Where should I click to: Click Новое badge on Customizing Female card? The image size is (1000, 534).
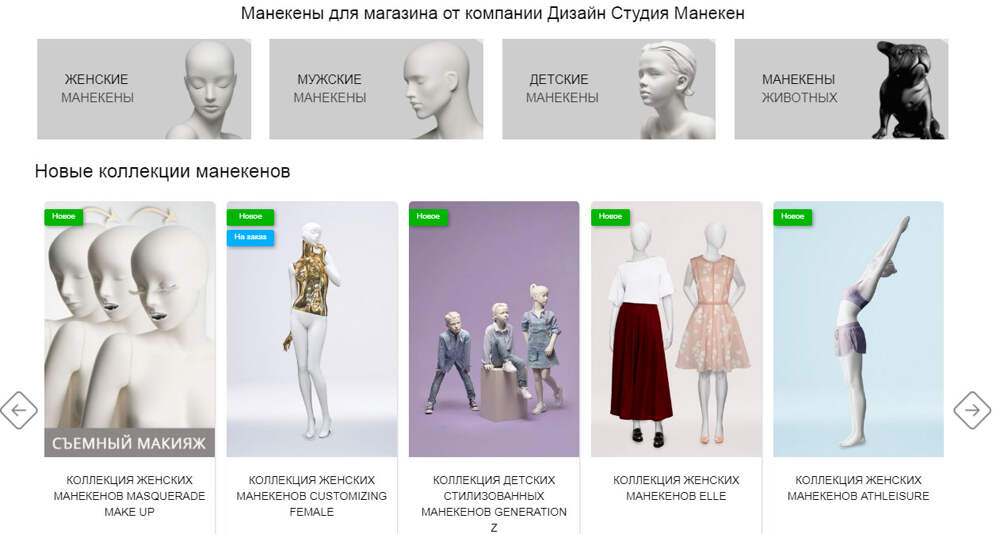(251, 217)
